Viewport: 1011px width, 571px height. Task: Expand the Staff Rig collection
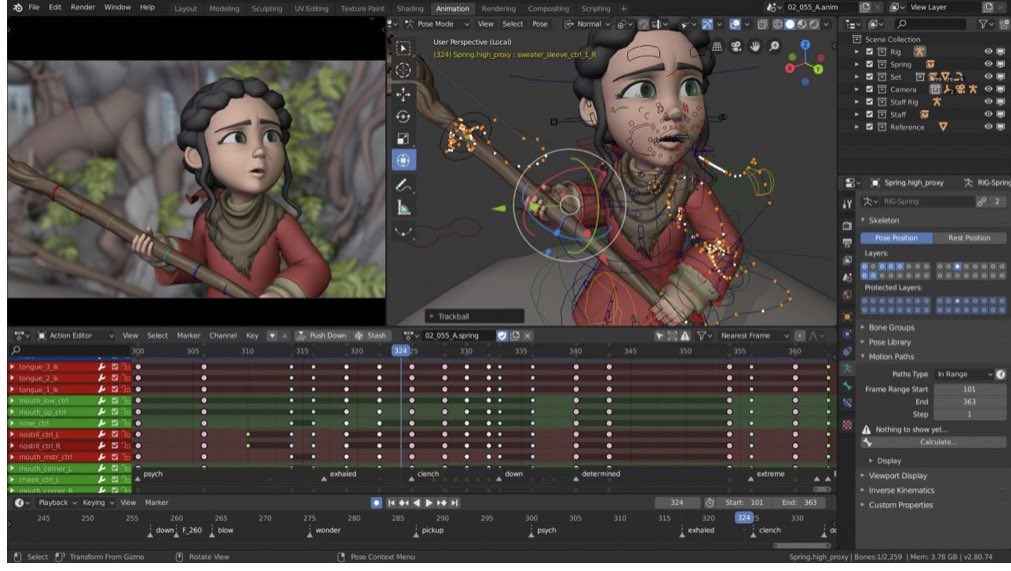[x=857, y=102]
